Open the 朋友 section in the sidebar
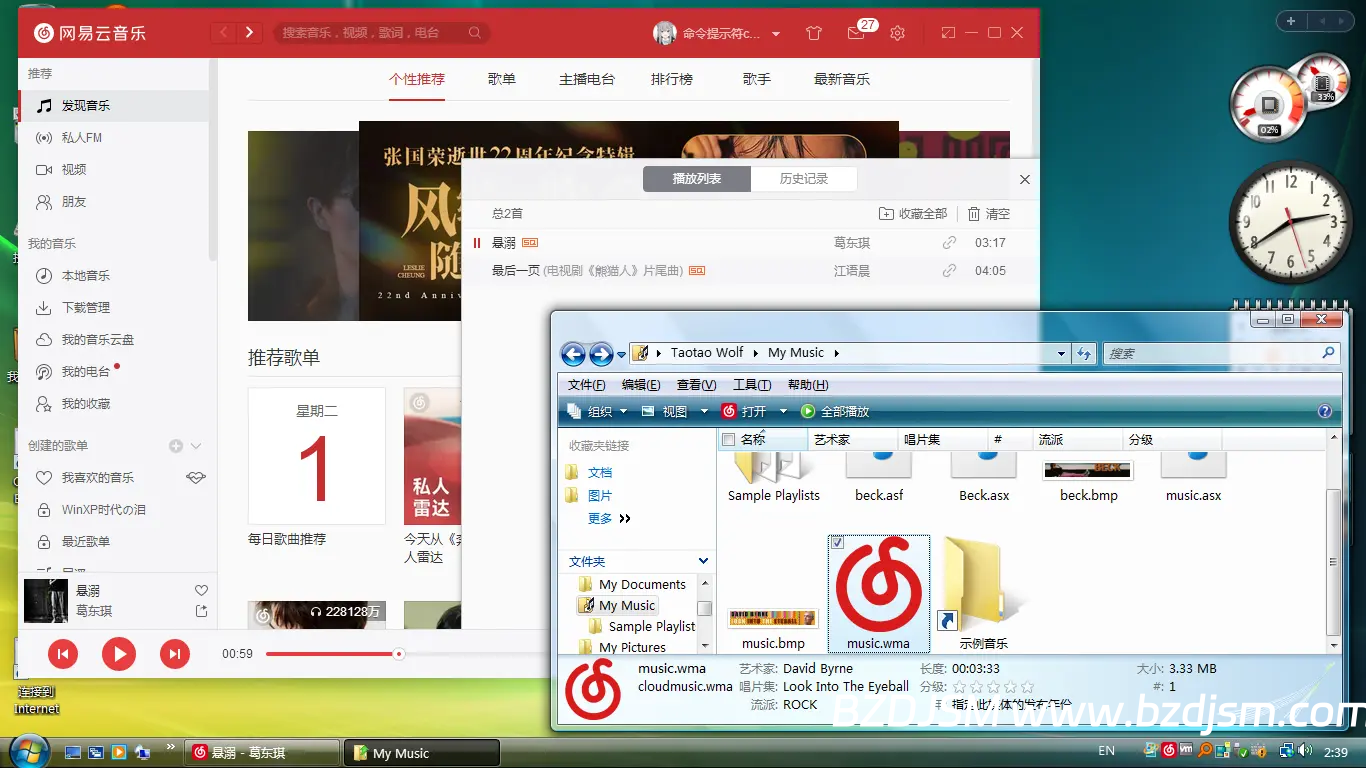The height and width of the screenshot is (768, 1366). tap(113, 201)
